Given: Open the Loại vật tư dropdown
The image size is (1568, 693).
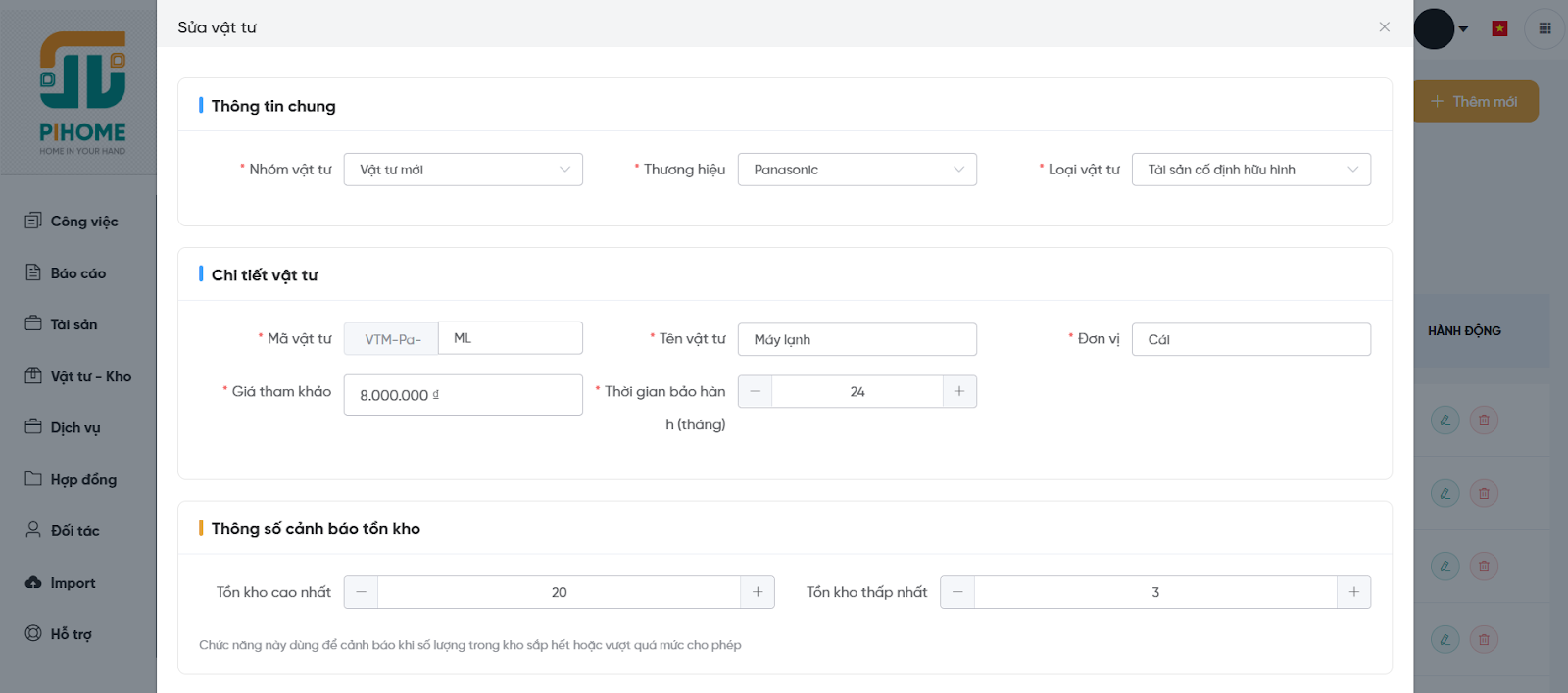Looking at the screenshot, I should 1250,170.
